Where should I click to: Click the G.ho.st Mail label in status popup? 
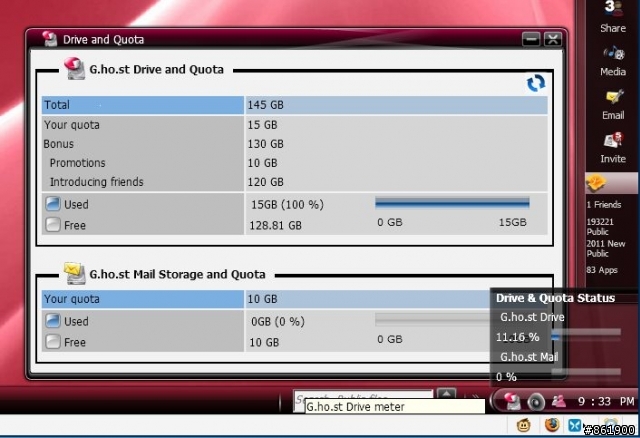529,357
